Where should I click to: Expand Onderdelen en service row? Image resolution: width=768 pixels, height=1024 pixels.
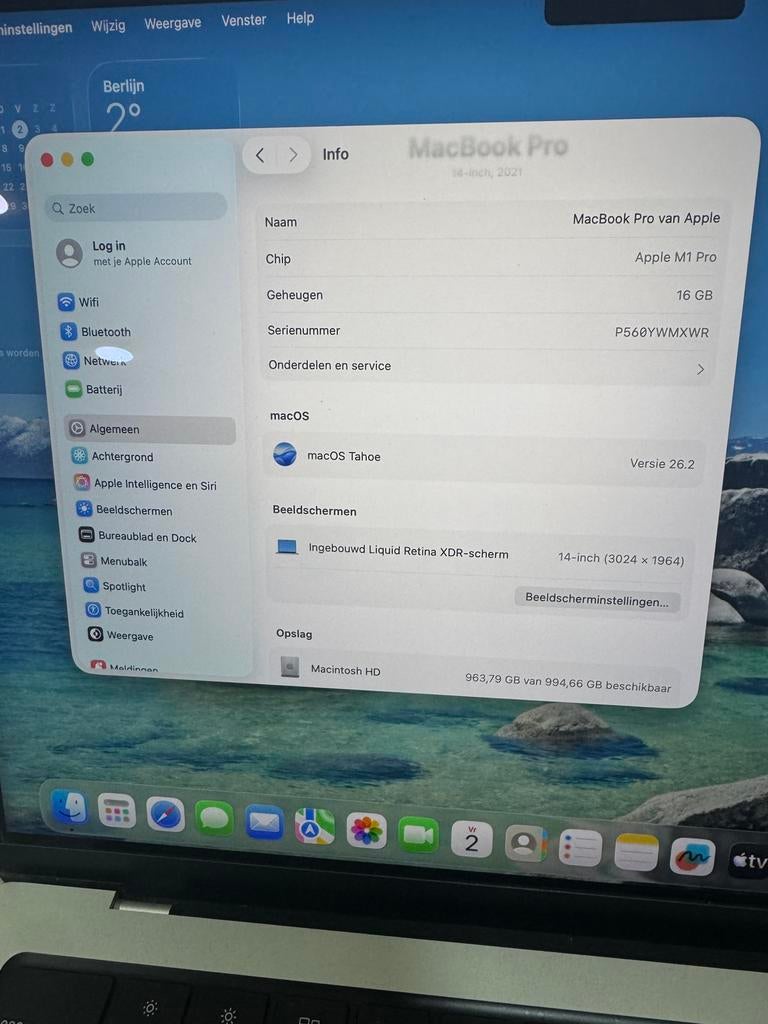[x=488, y=366]
